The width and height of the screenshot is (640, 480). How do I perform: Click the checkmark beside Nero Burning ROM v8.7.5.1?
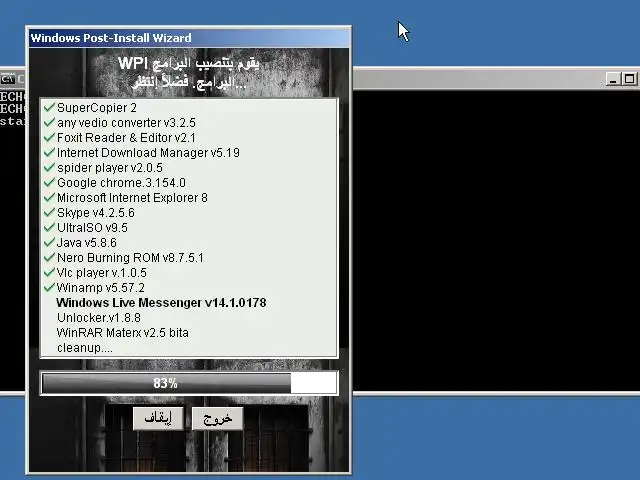(x=49, y=258)
